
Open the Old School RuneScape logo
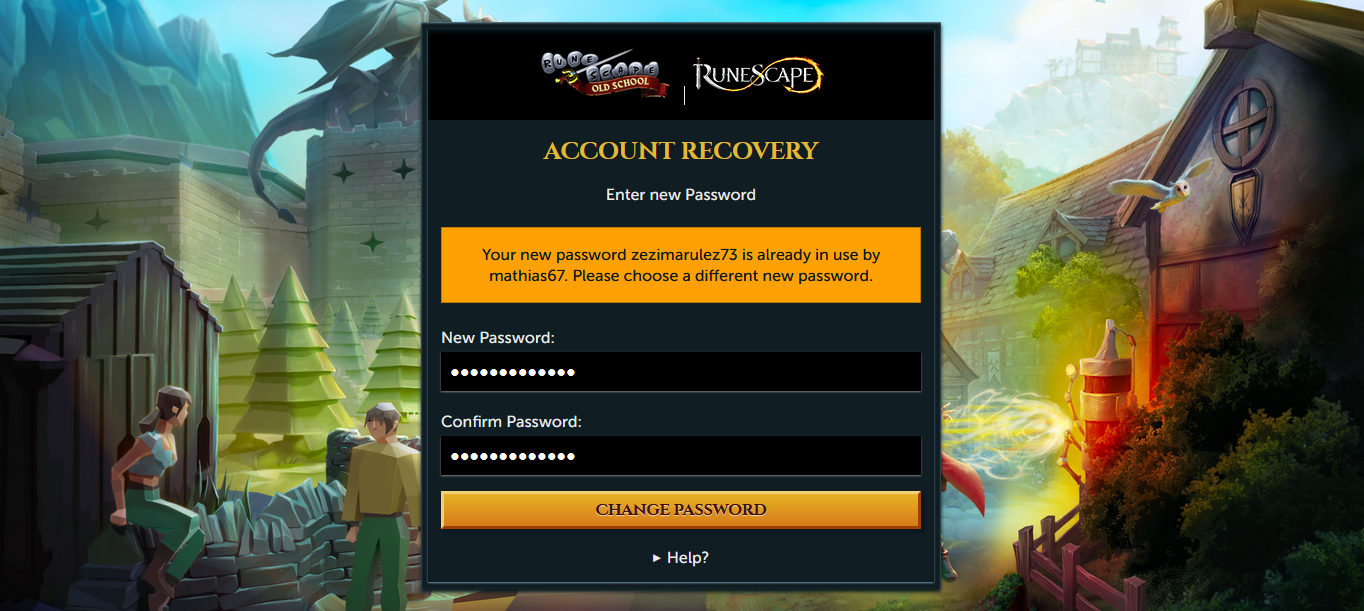click(x=607, y=75)
